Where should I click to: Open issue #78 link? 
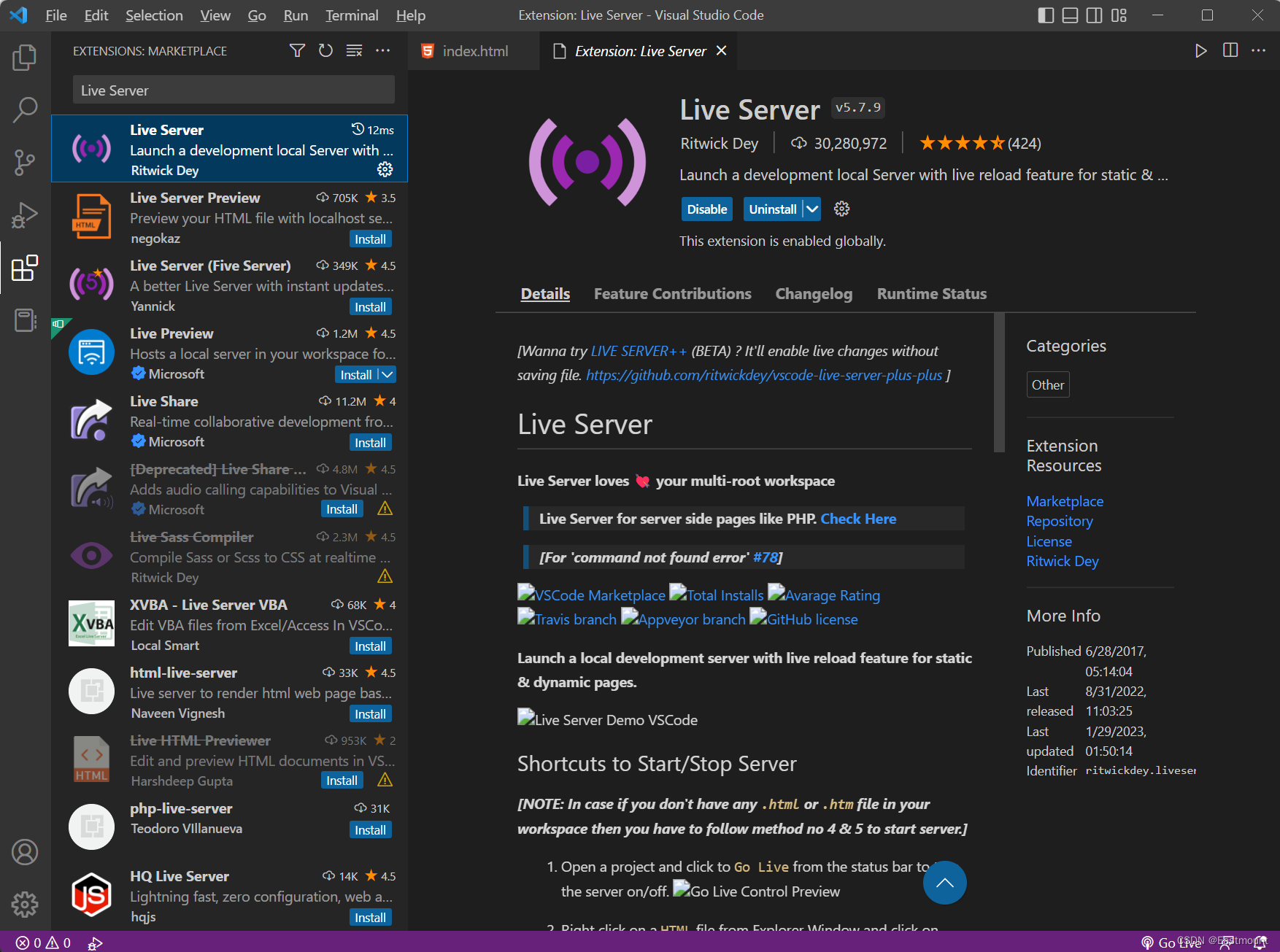766,557
